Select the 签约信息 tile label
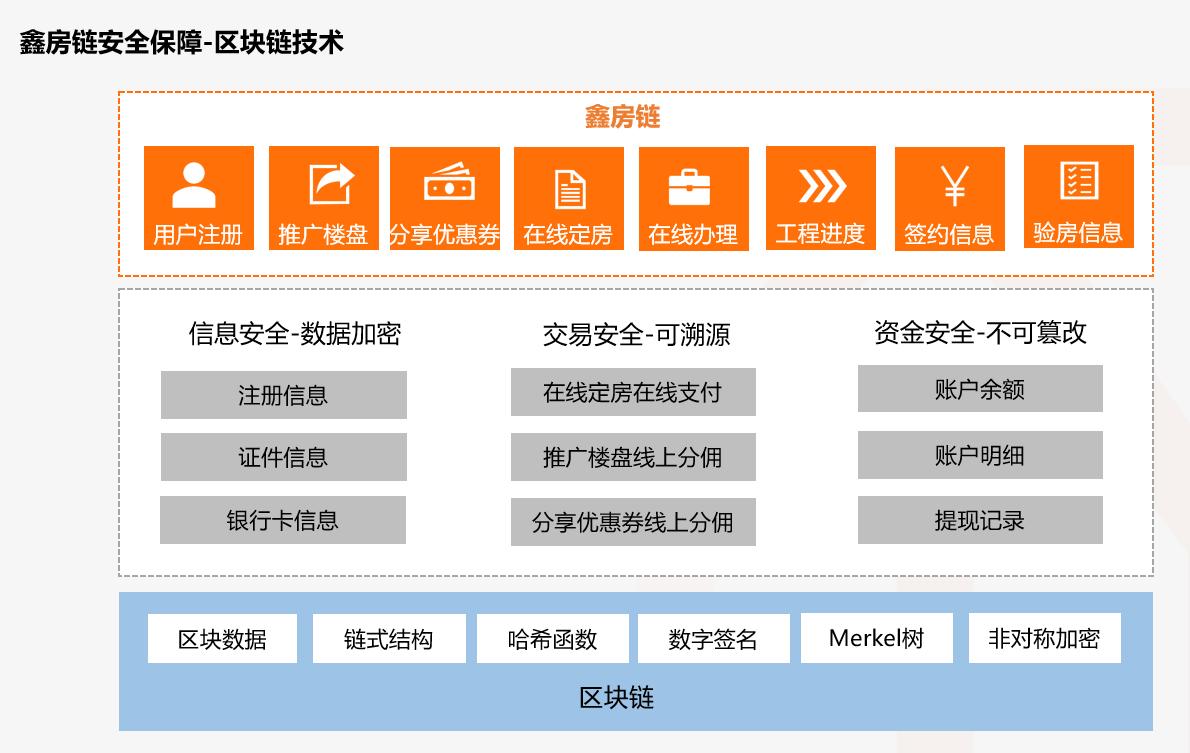This screenshot has width=1190, height=753. [x=949, y=234]
